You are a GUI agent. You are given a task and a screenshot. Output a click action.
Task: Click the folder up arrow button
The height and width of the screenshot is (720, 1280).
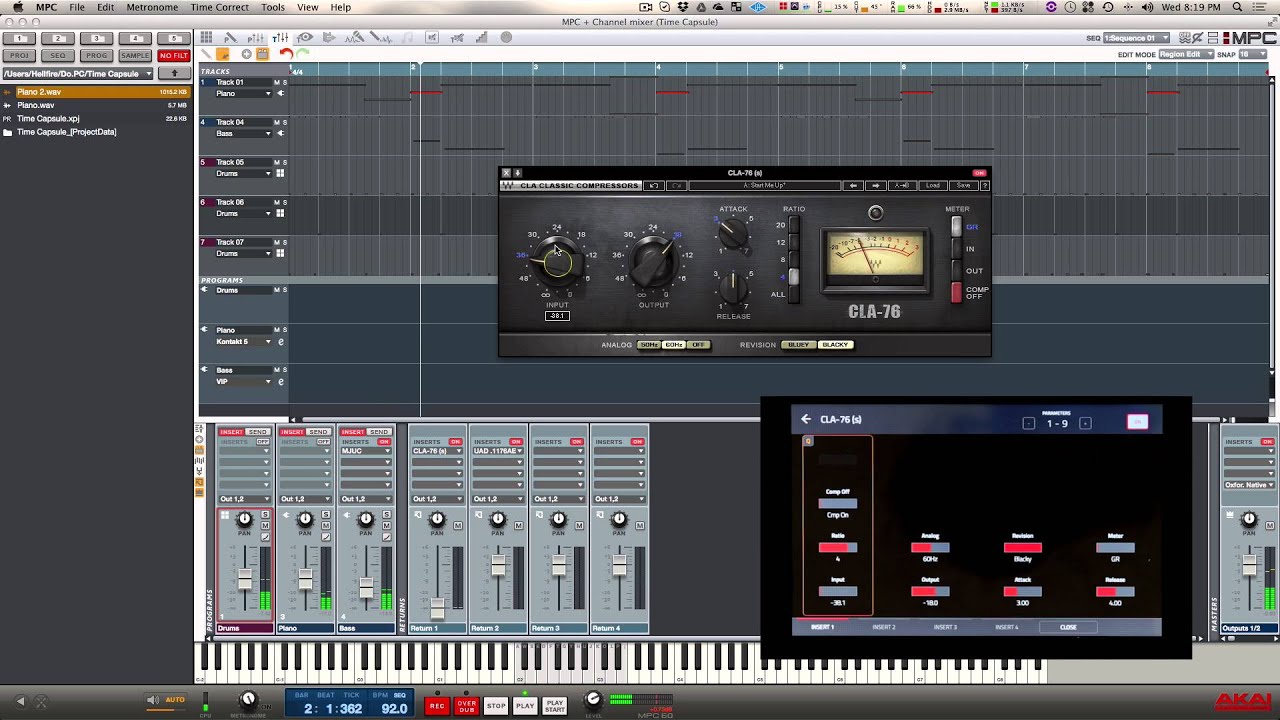(x=174, y=74)
